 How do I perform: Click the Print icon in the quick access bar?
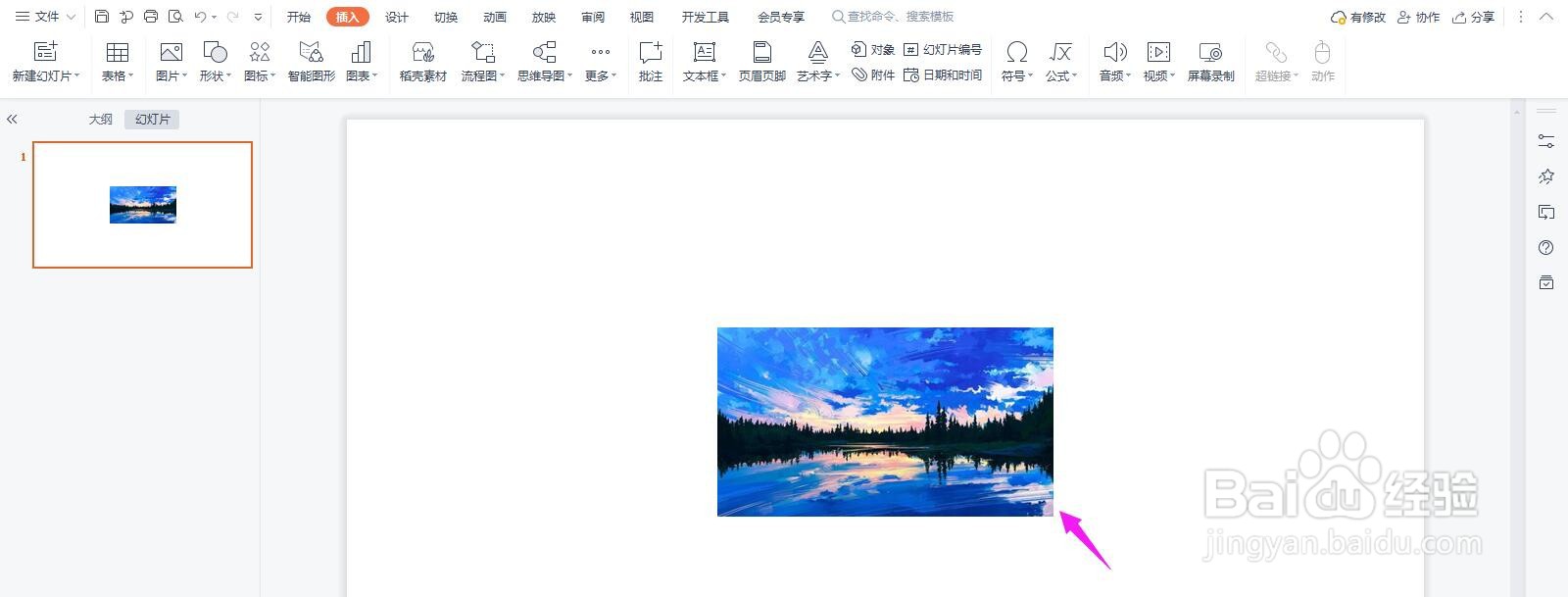tap(151, 17)
